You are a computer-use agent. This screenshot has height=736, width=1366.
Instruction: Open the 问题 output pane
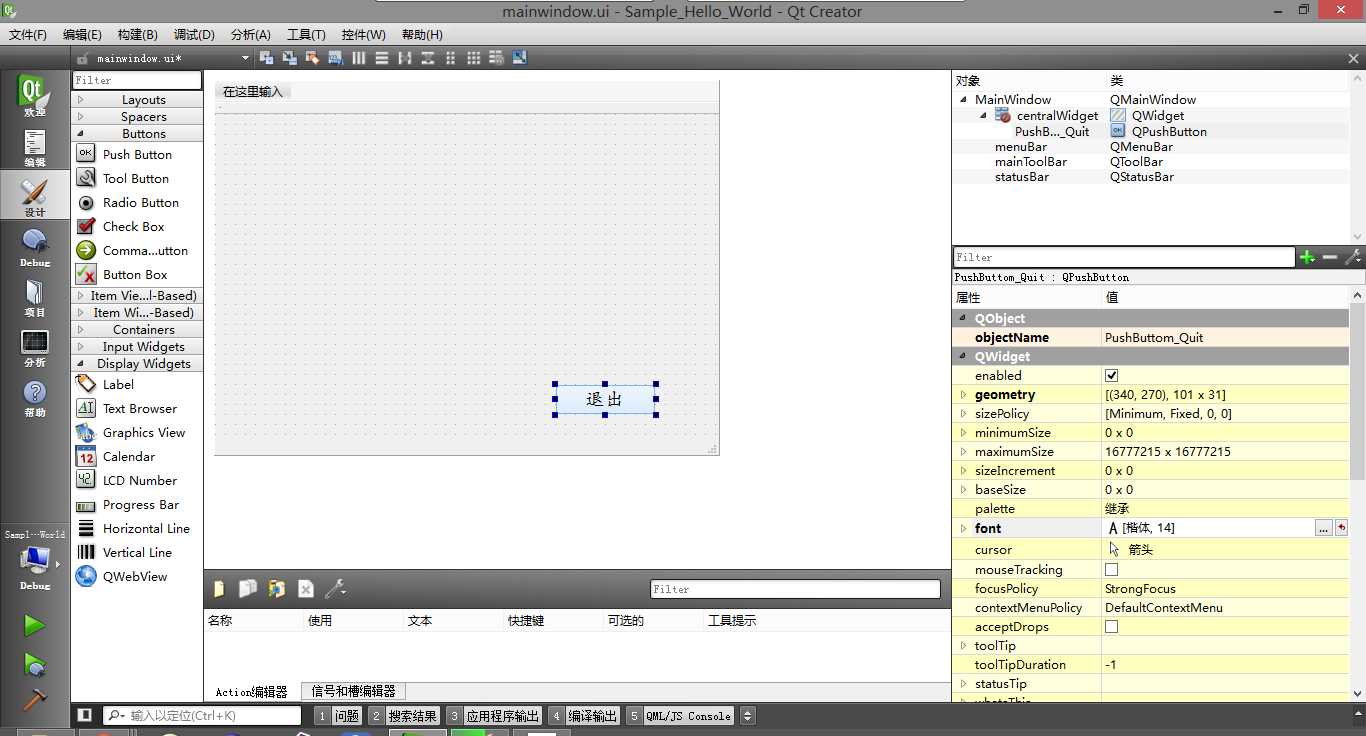pos(338,716)
